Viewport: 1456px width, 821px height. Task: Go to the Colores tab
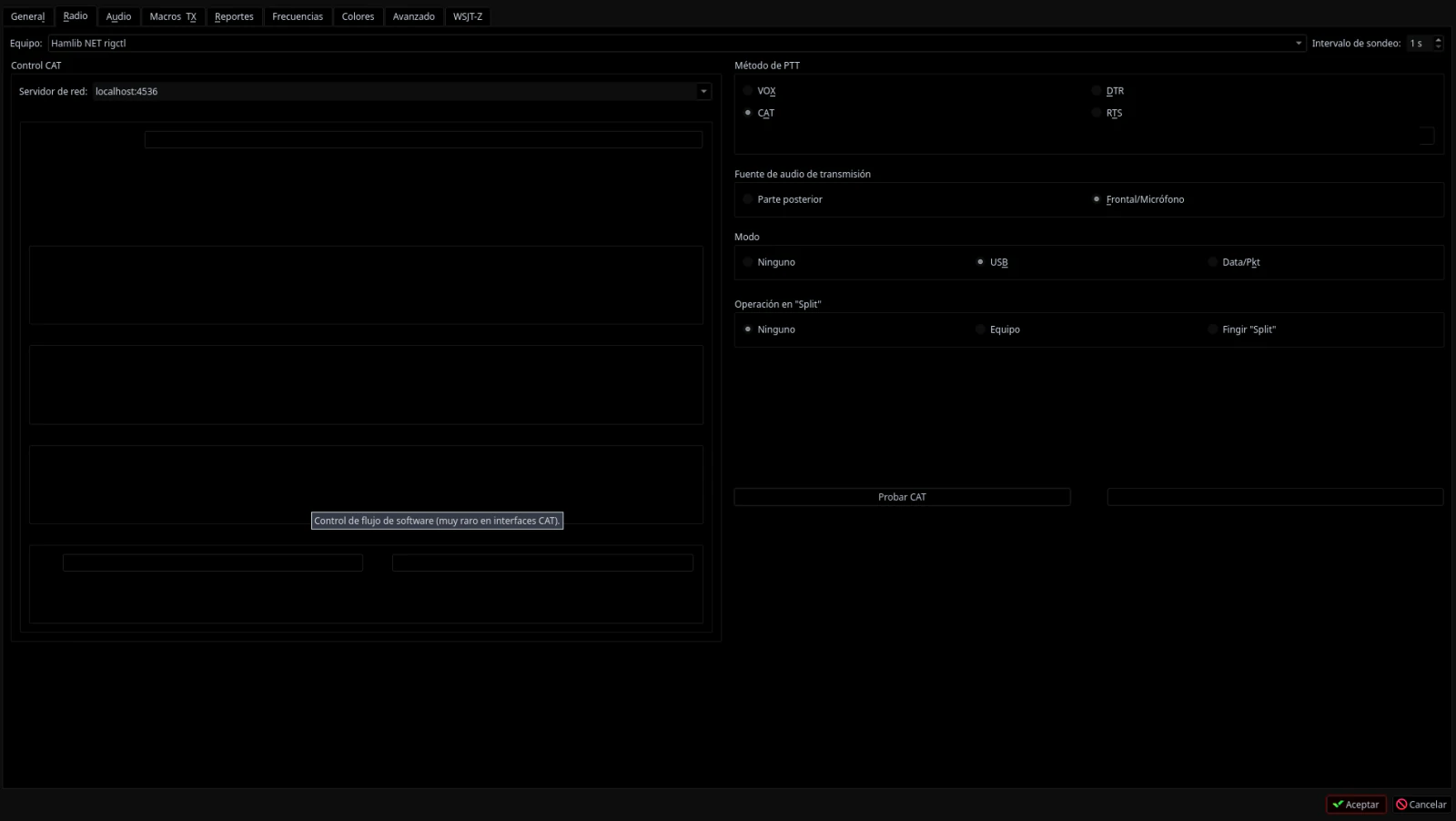[x=358, y=16]
